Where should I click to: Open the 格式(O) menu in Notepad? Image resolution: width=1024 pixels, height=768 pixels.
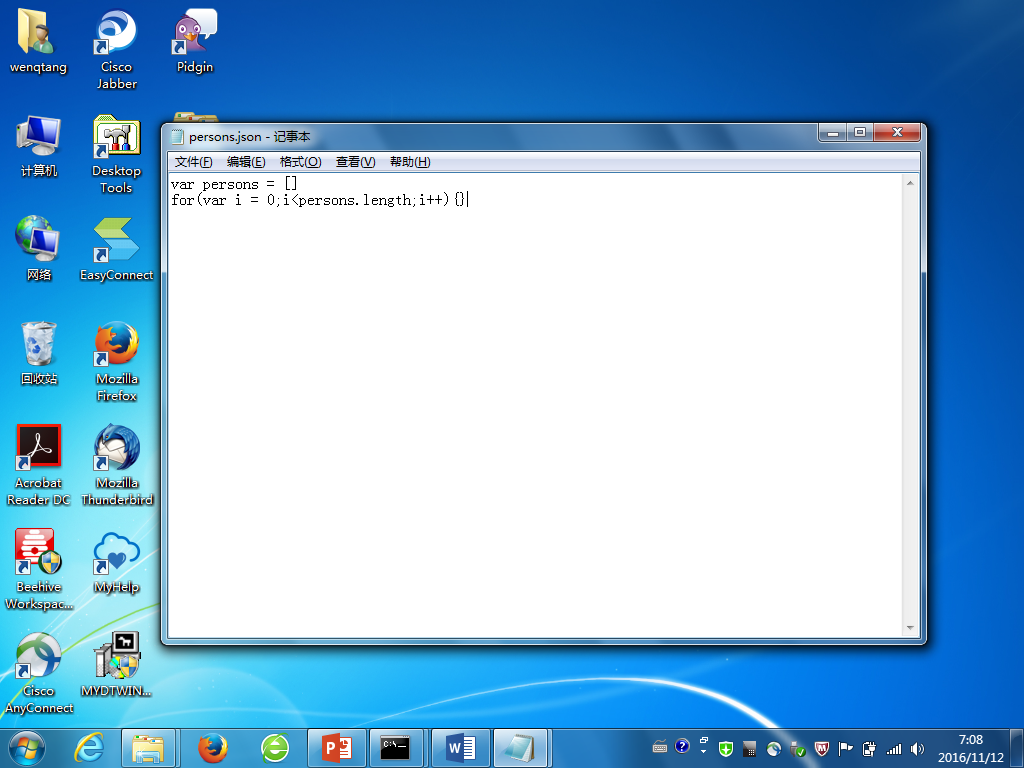[300, 161]
